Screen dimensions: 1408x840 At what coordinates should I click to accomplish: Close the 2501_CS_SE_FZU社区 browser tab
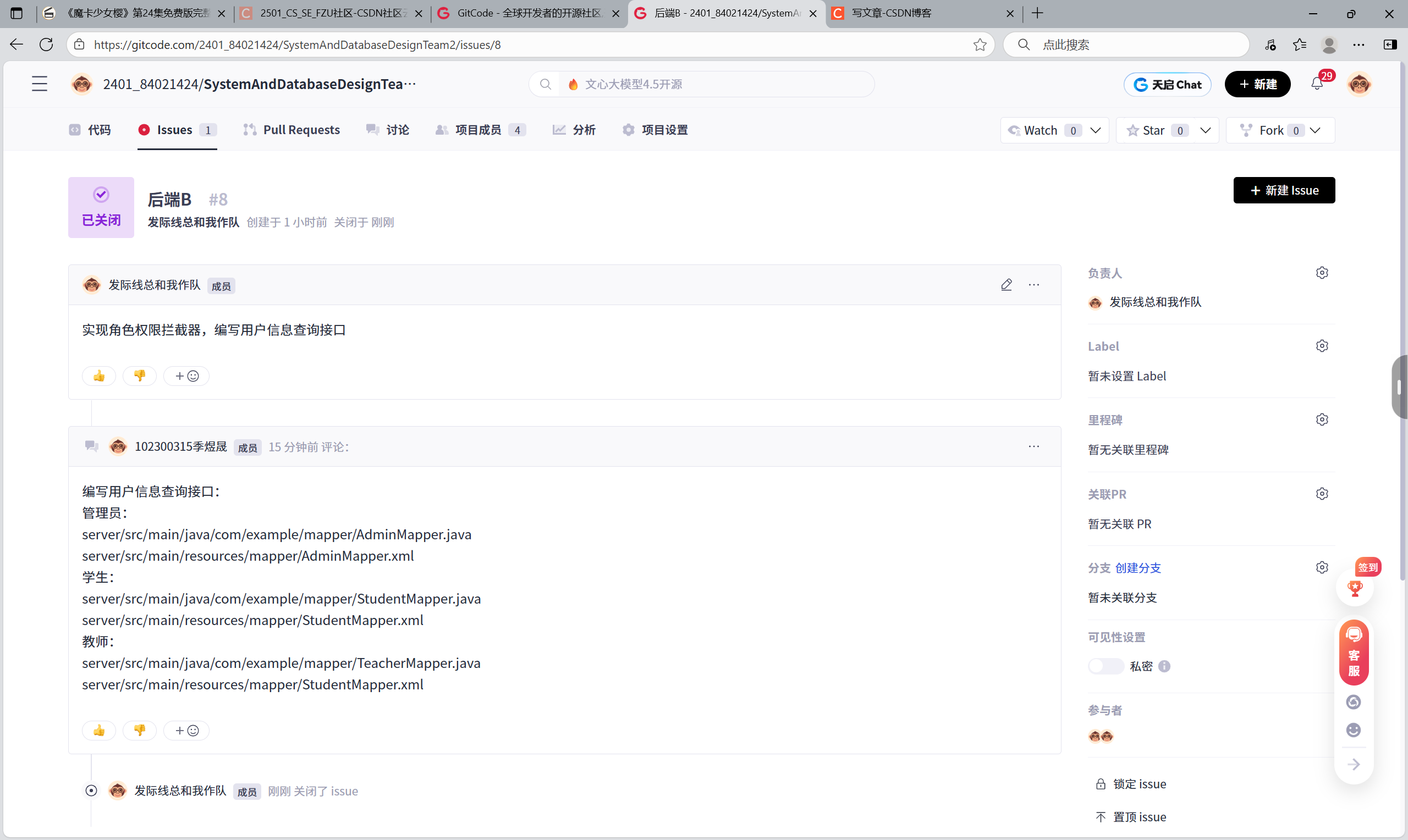419,14
